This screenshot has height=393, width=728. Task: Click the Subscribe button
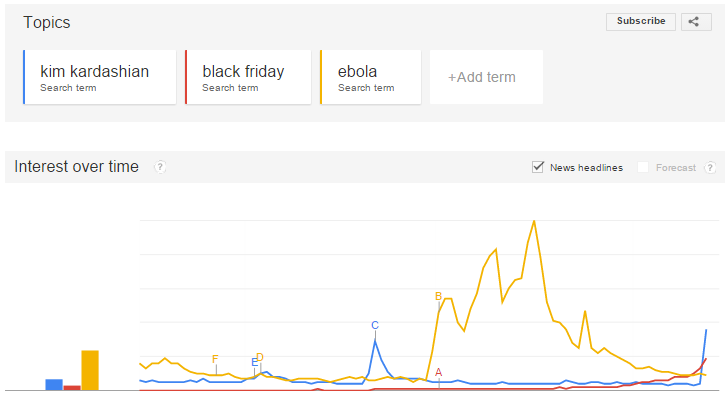click(x=641, y=21)
